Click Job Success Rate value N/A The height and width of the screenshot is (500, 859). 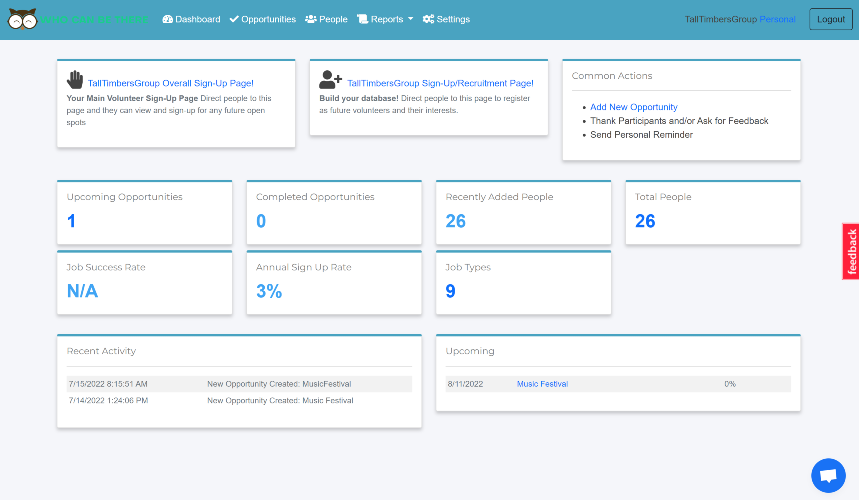[x=82, y=291]
